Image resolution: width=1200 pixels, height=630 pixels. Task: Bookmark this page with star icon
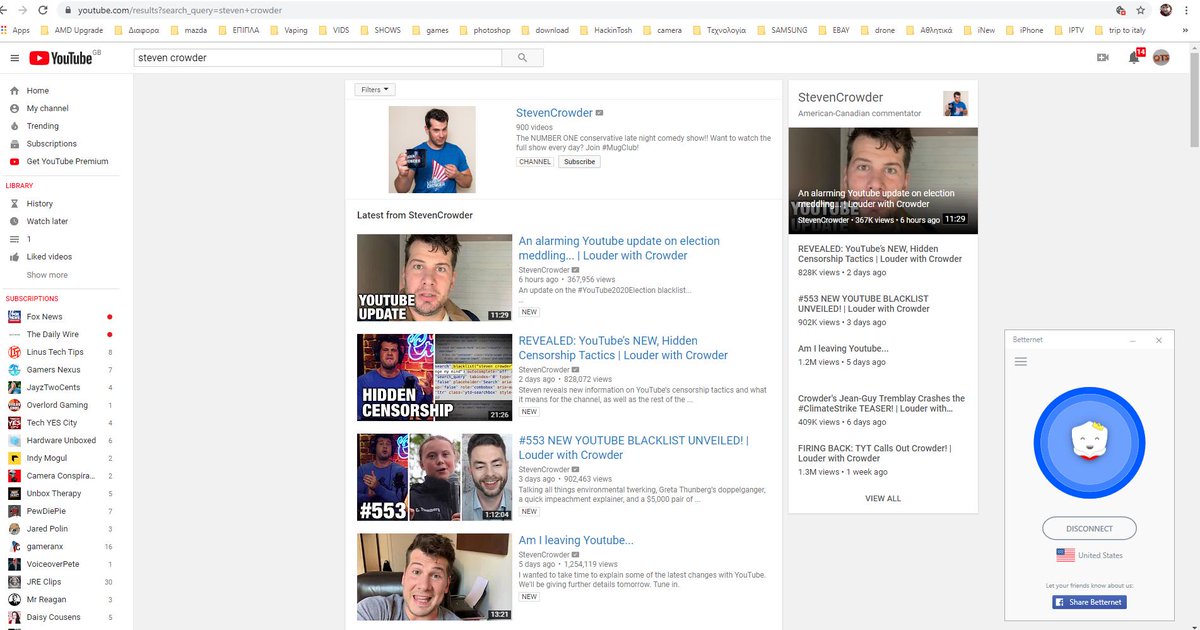(x=1141, y=10)
